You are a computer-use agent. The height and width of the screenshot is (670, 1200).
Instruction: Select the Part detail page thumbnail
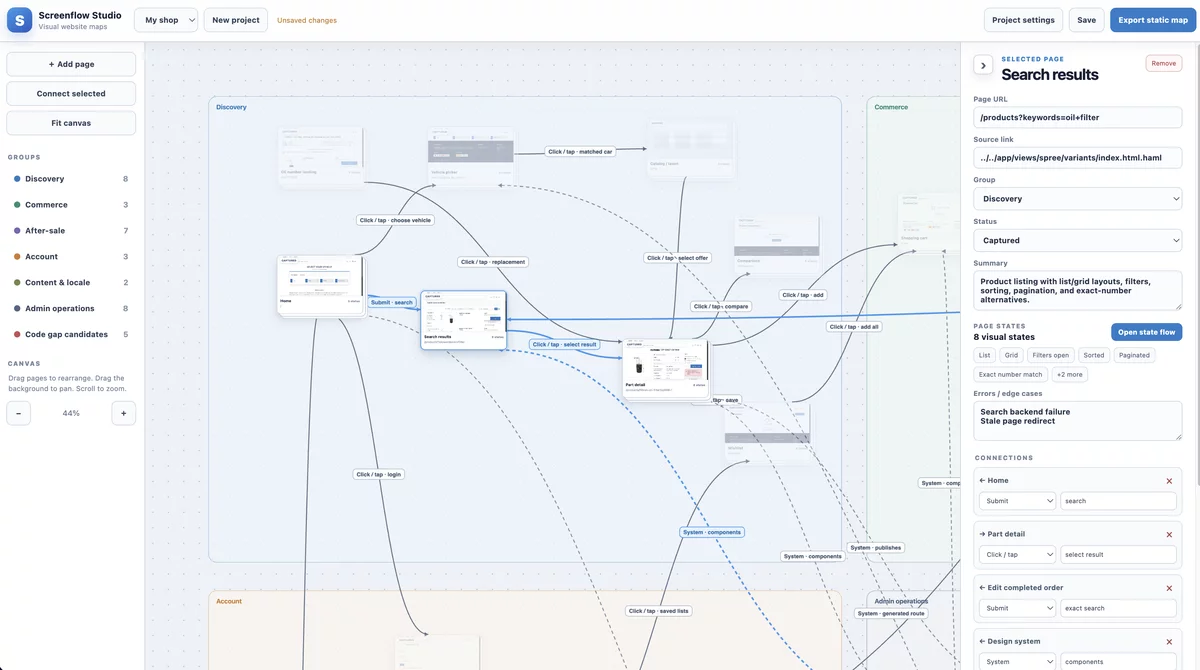click(x=666, y=369)
